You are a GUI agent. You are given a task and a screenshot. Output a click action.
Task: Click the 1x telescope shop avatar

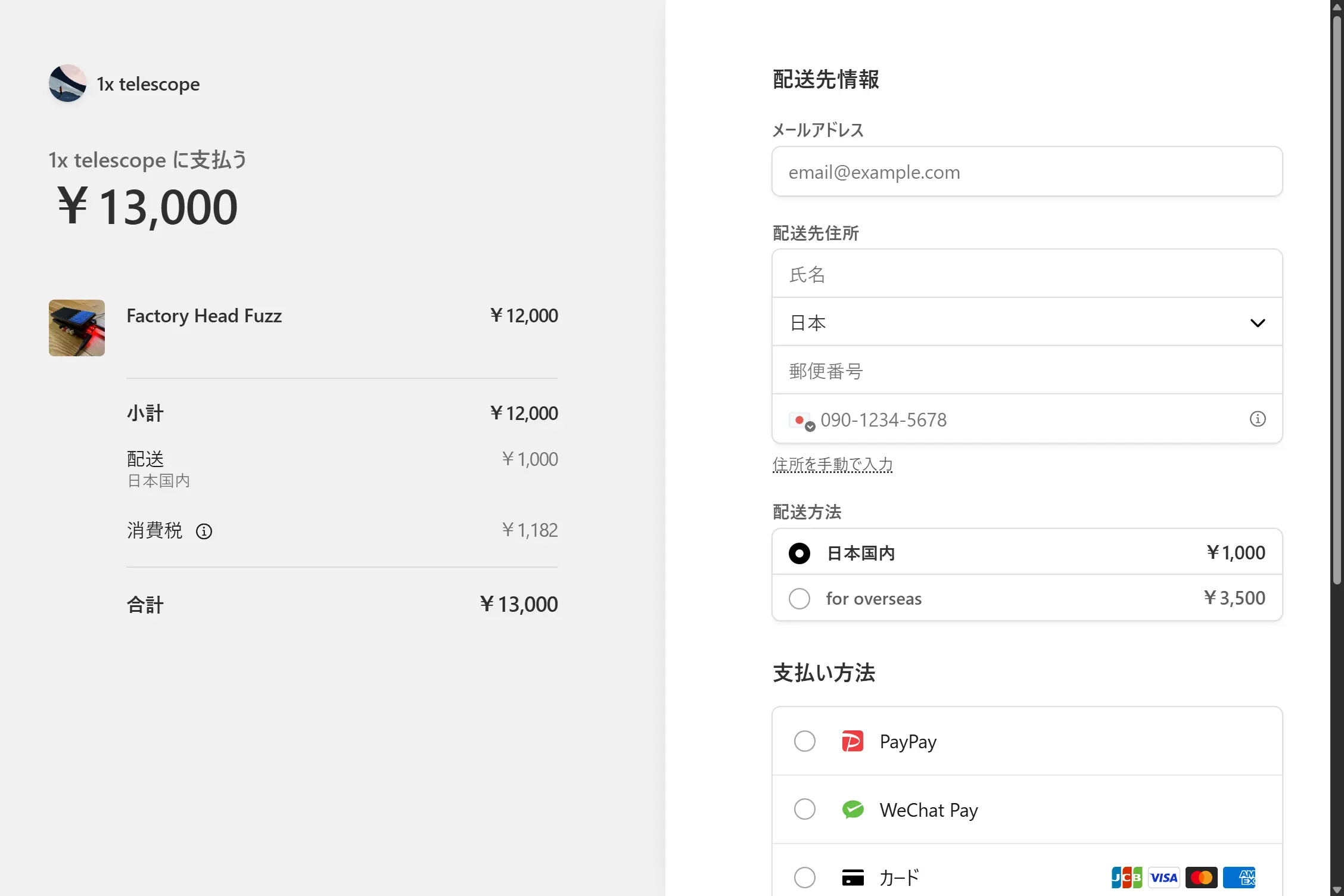pyautogui.click(x=67, y=84)
